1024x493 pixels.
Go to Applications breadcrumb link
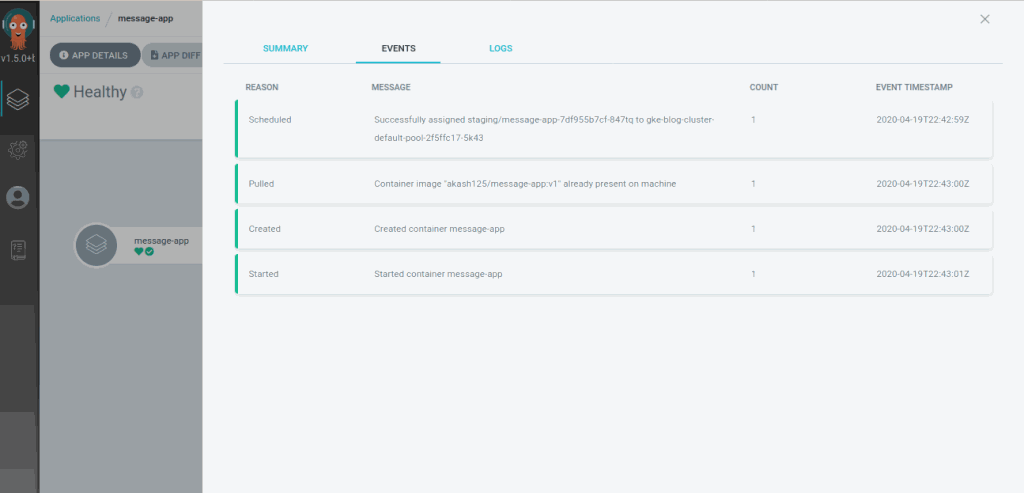75,18
